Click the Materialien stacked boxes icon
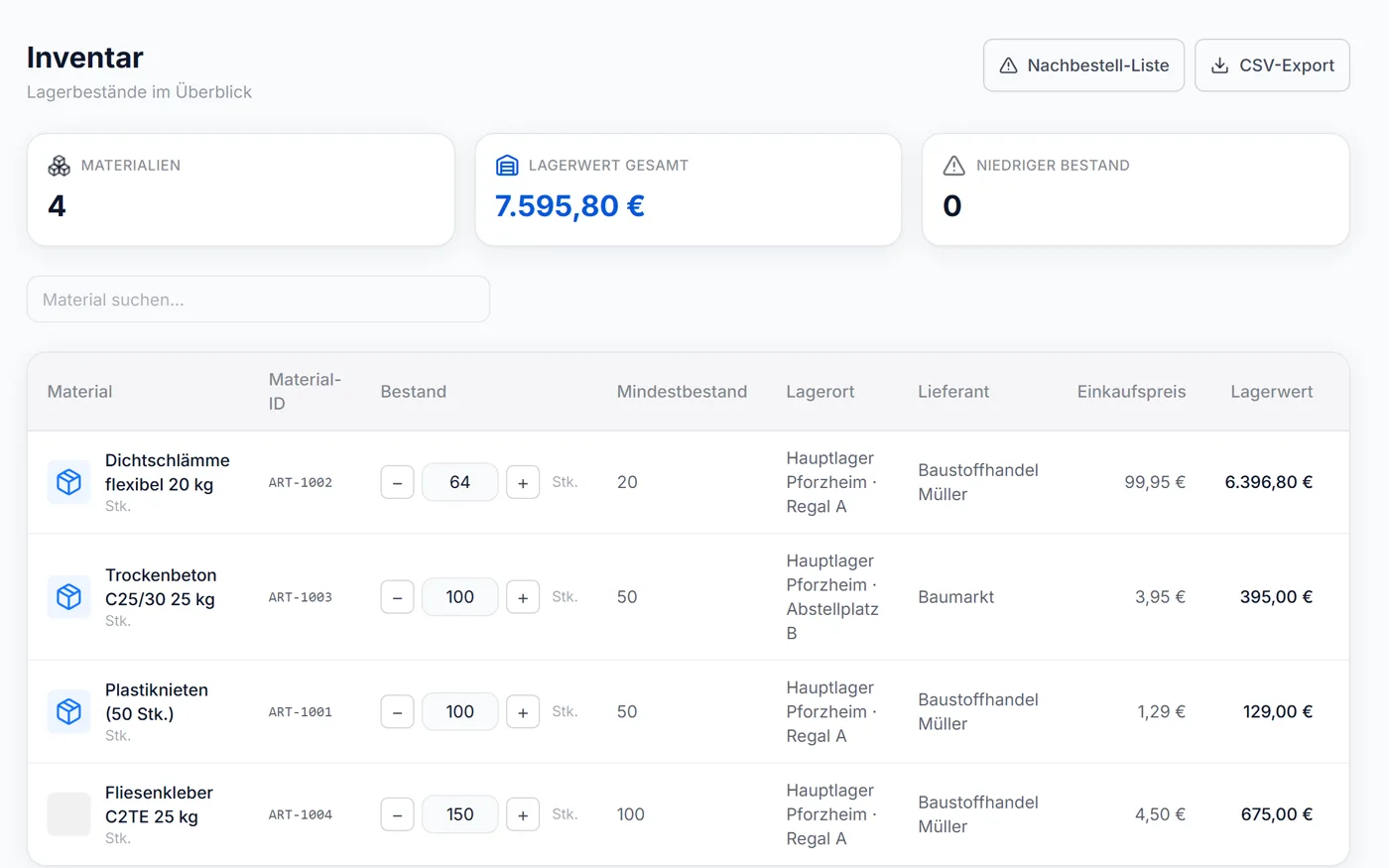The width and height of the screenshot is (1389, 868). (60, 166)
